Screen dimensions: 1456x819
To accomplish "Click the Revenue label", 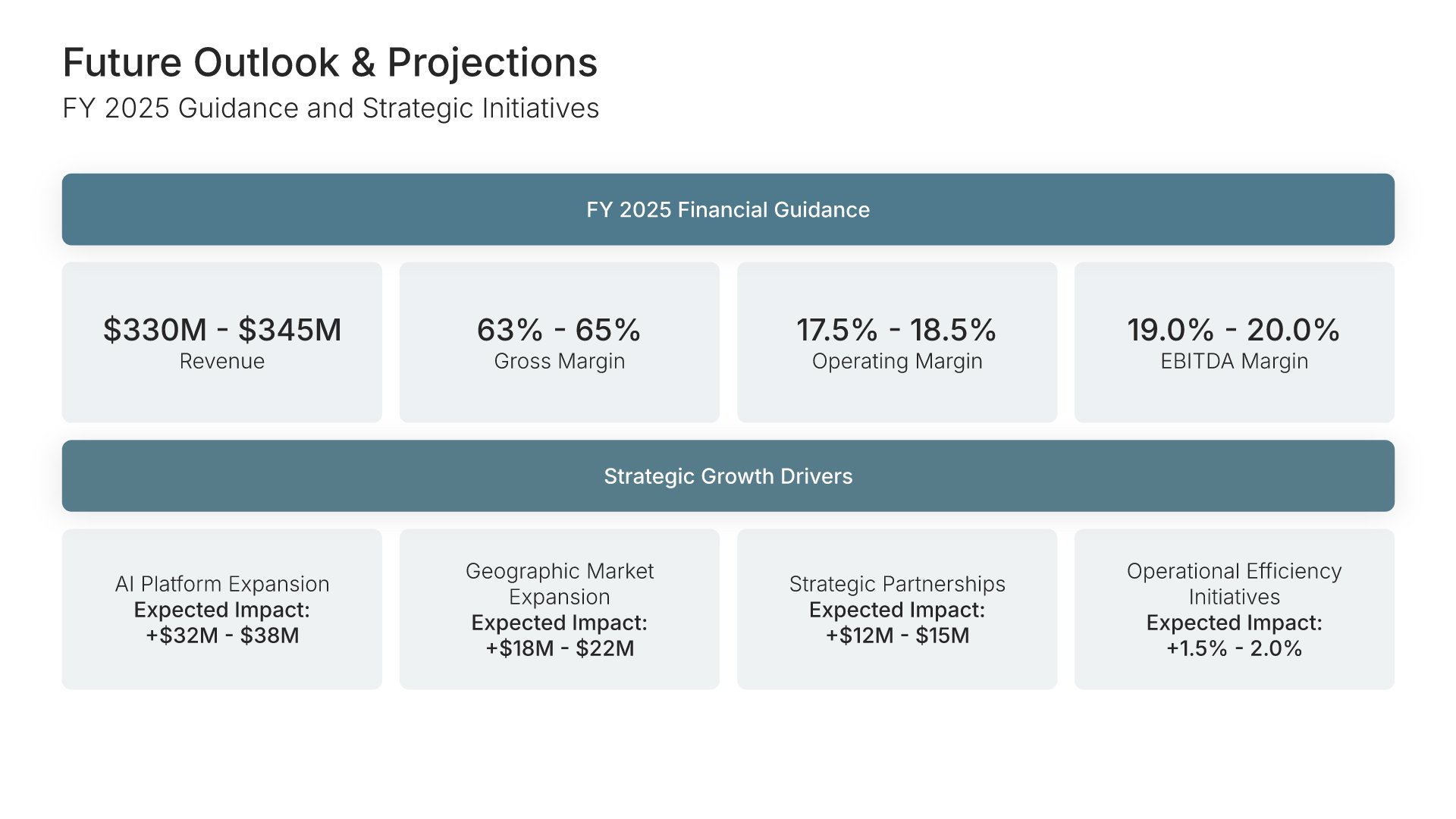I will (x=222, y=361).
